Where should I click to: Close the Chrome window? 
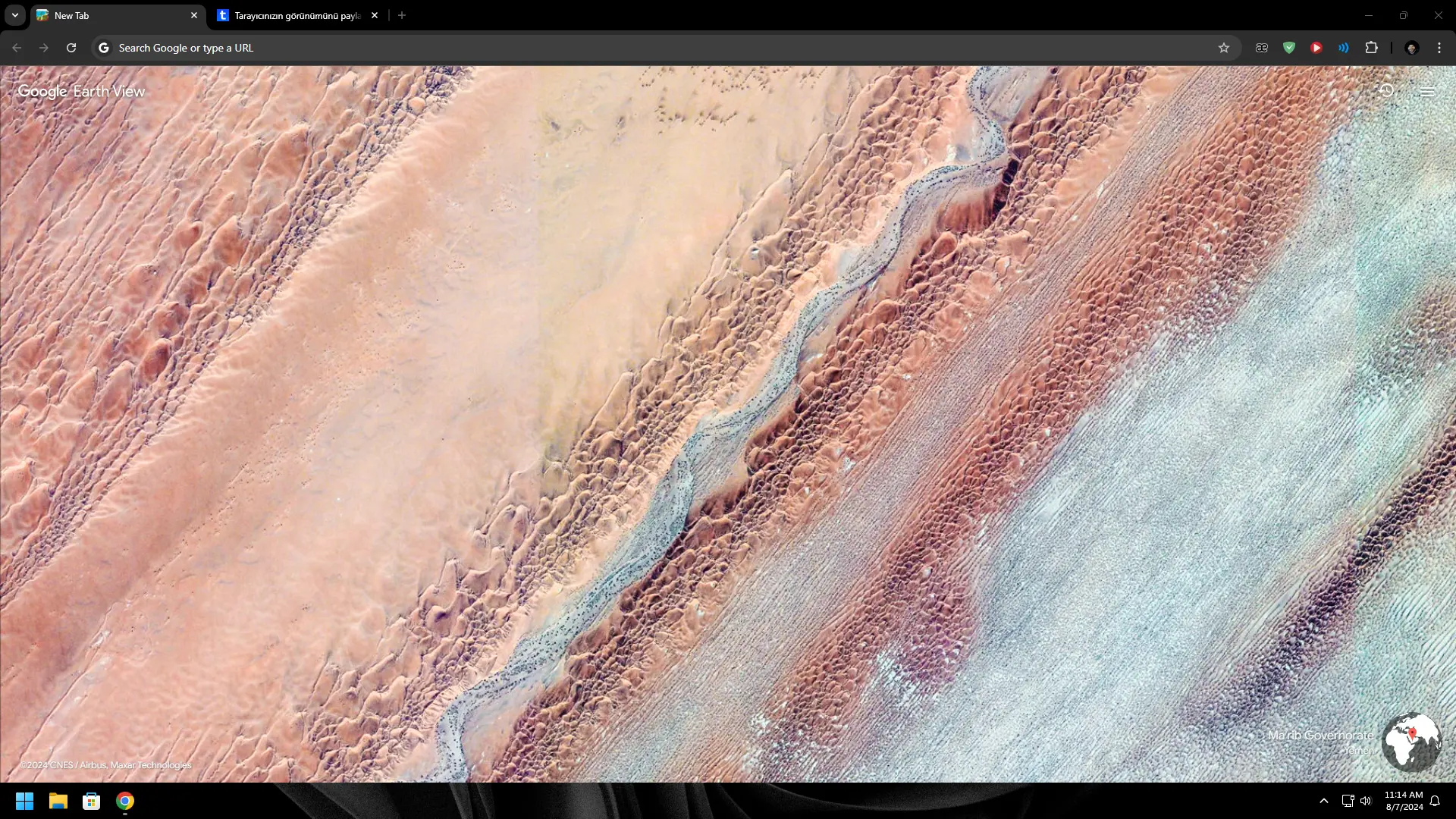pyautogui.click(x=1439, y=15)
